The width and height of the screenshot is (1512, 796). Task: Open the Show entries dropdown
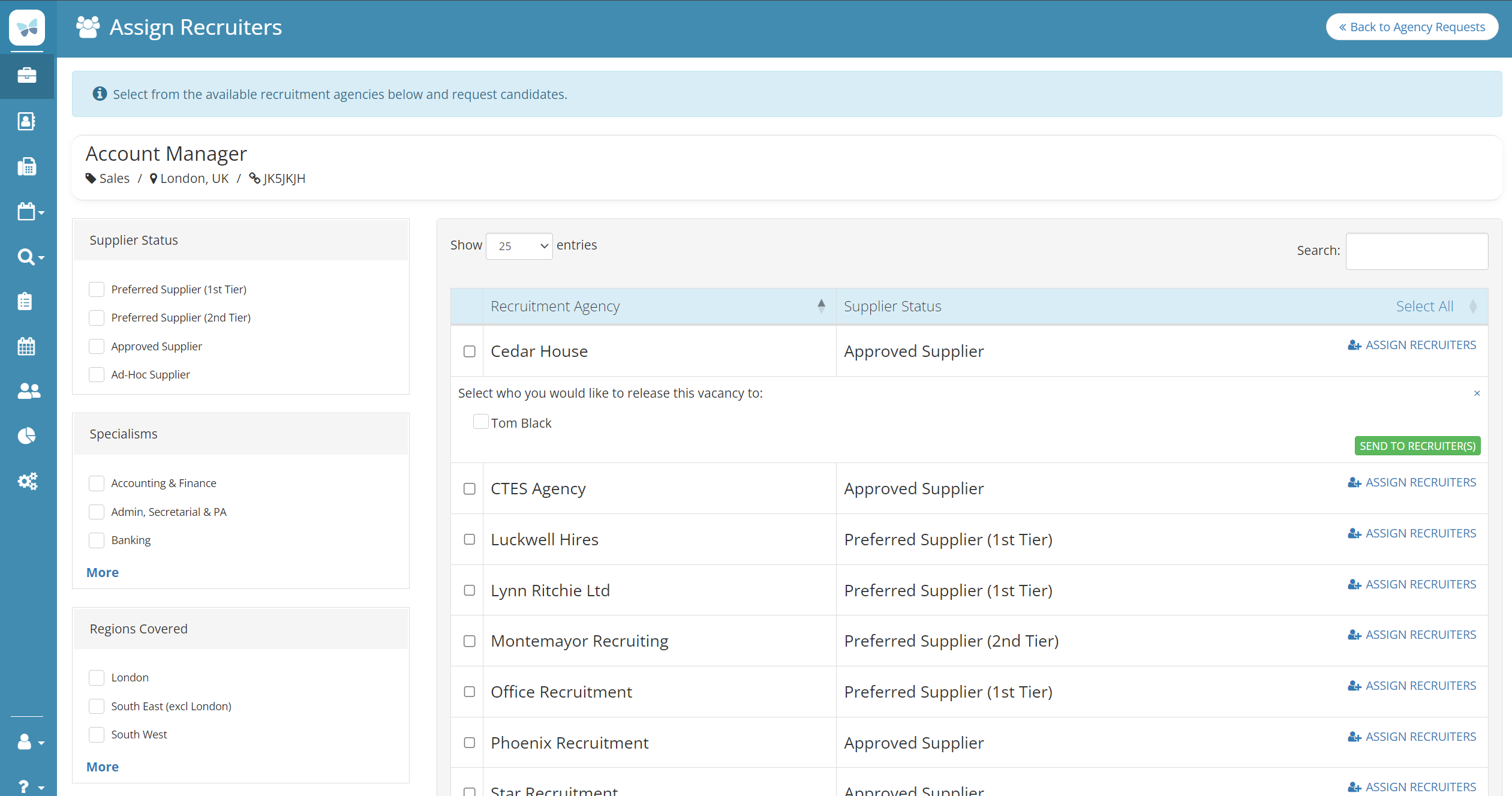[x=519, y=246]
